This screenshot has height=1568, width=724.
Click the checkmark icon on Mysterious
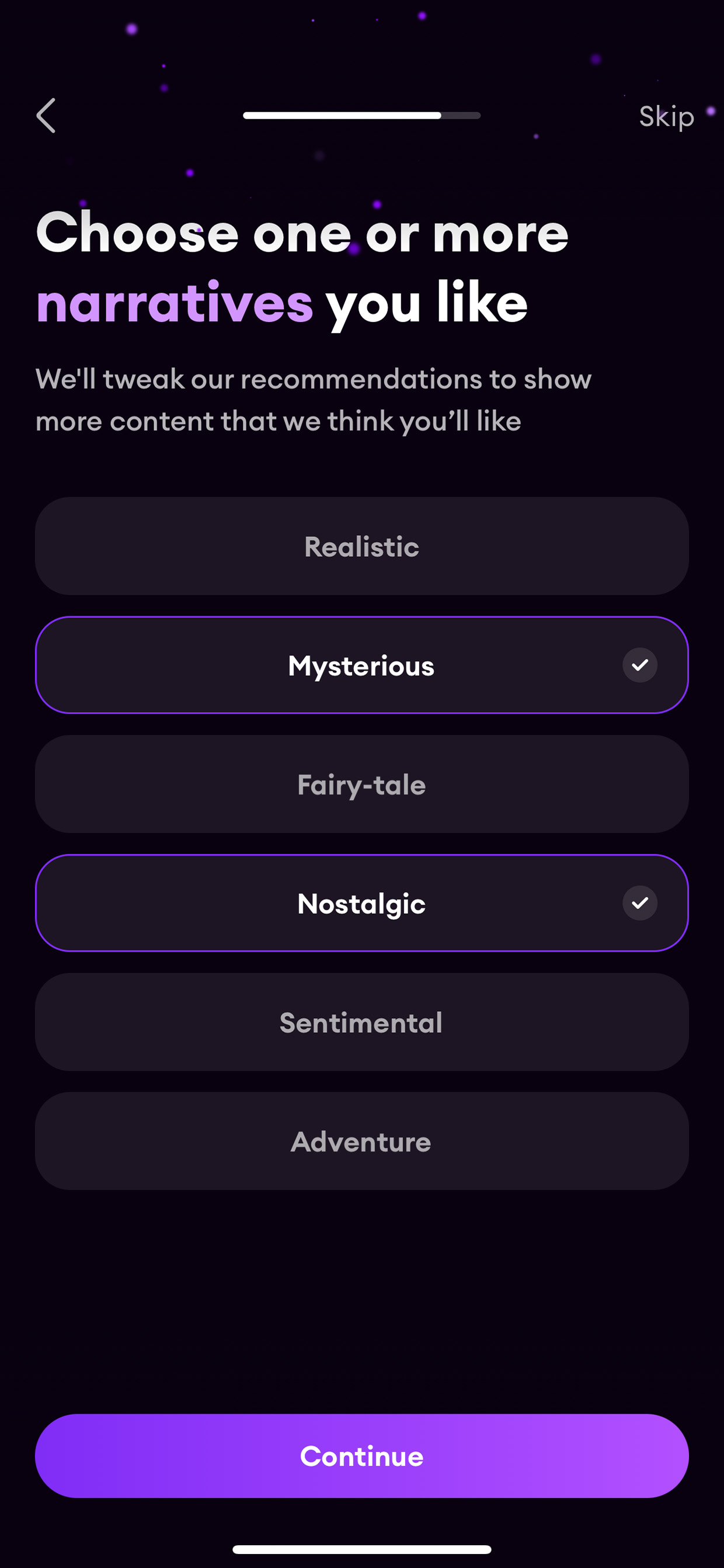[639, 665]
